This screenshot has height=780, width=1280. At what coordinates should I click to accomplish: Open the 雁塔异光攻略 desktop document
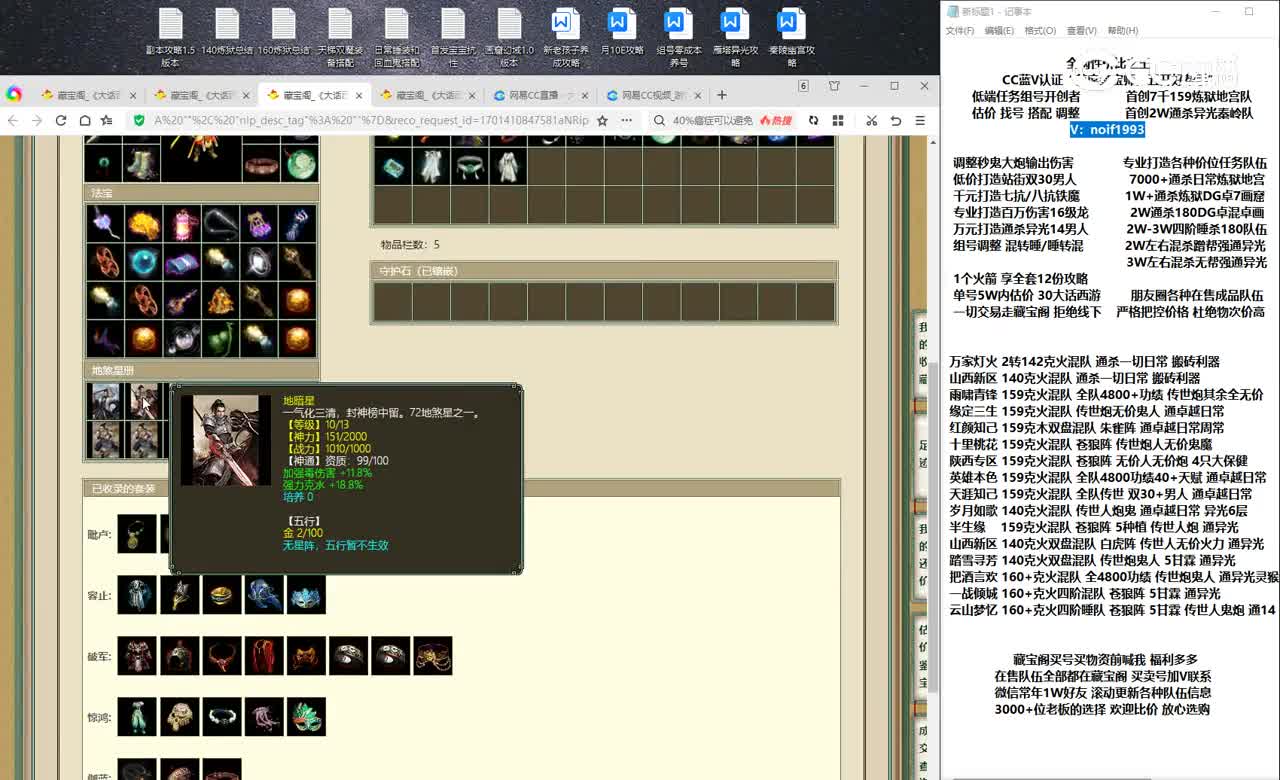[735, 38]
